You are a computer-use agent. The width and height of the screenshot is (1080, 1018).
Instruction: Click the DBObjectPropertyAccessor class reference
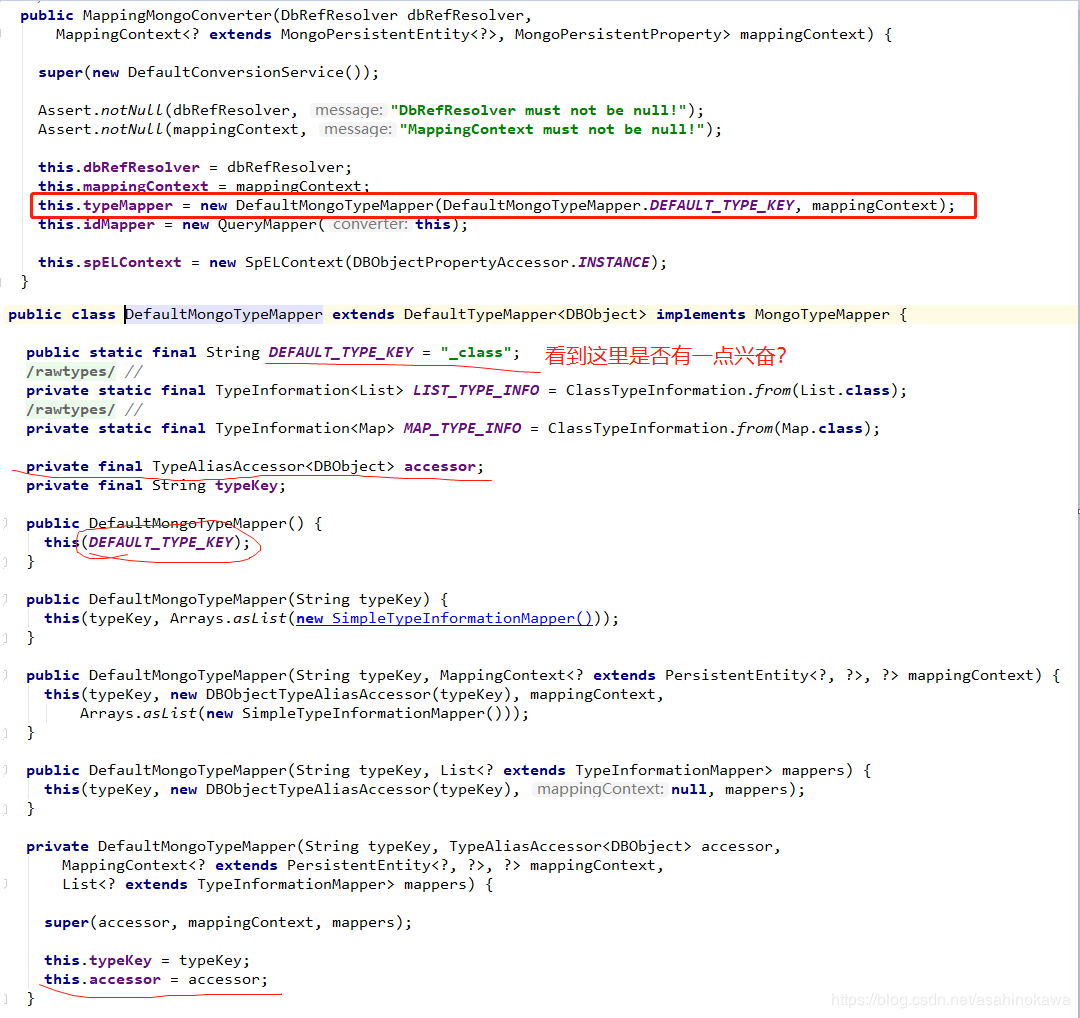pyautogui.click(x=460, y=262)
